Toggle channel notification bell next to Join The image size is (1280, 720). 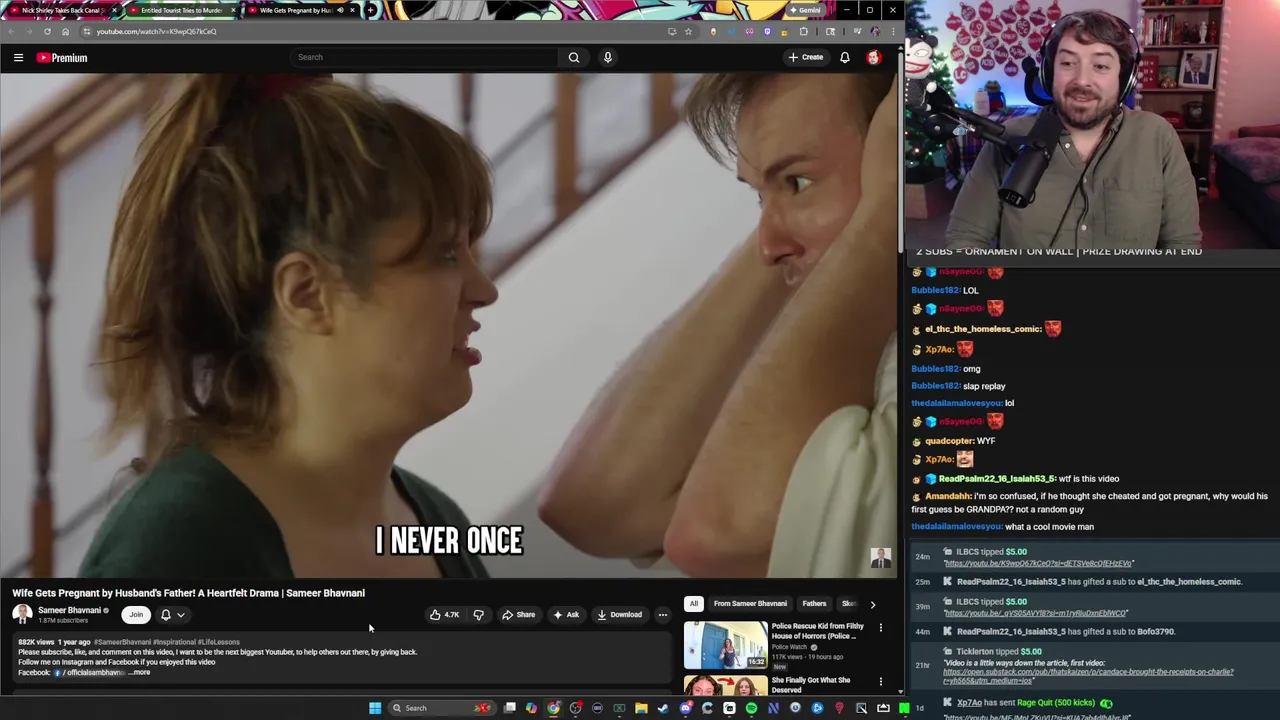click(166, 615)
